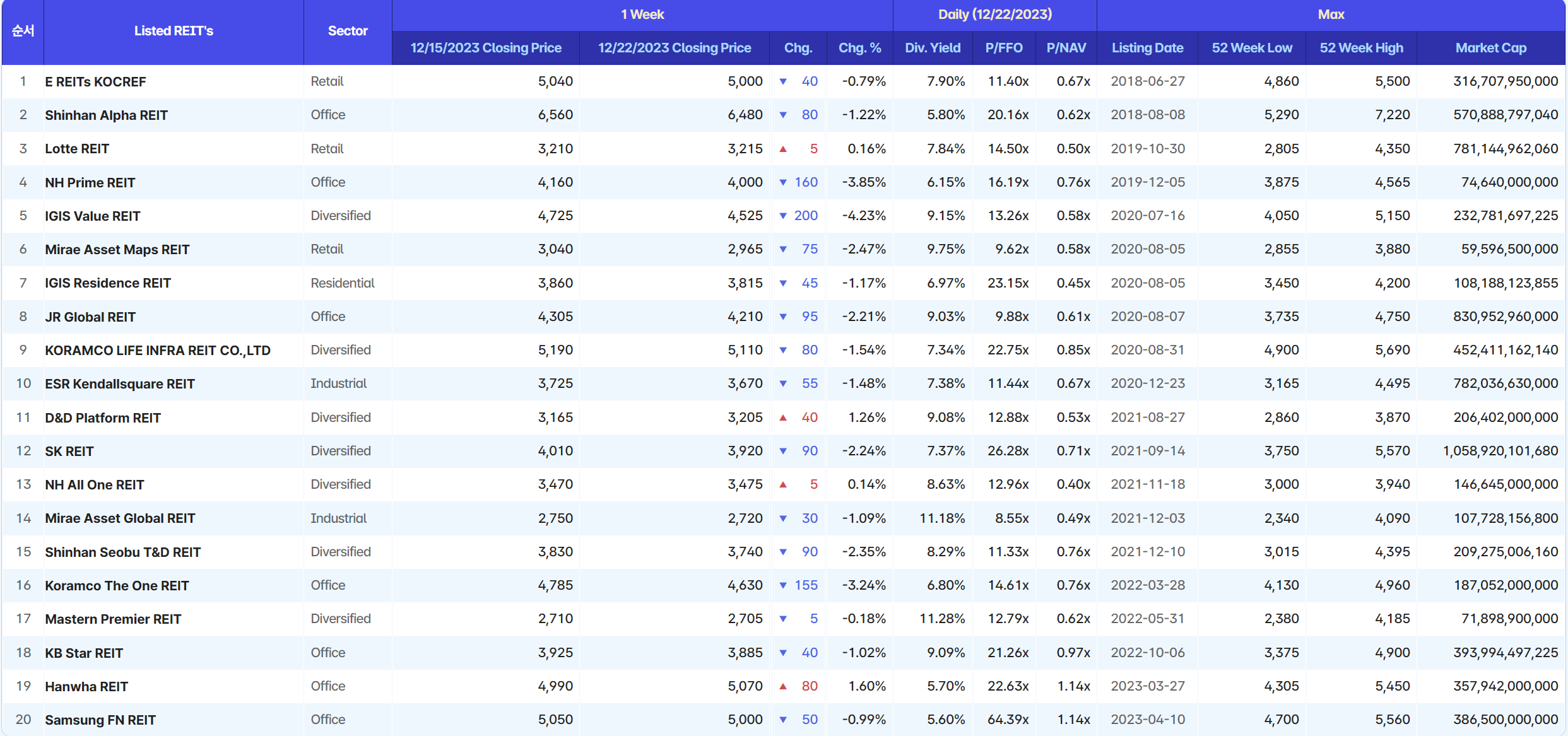Screen dimensions: 1568x736
Task: Click the down arrow in Samsung FN REIT row
Action: coord(783,720)
